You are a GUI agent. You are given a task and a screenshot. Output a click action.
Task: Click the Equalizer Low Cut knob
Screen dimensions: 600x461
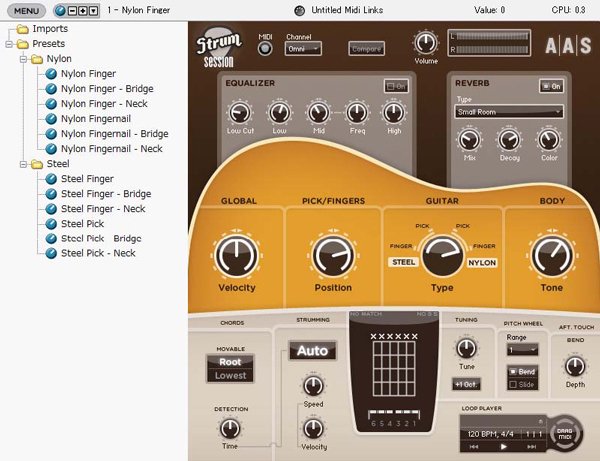coord(240,113)
